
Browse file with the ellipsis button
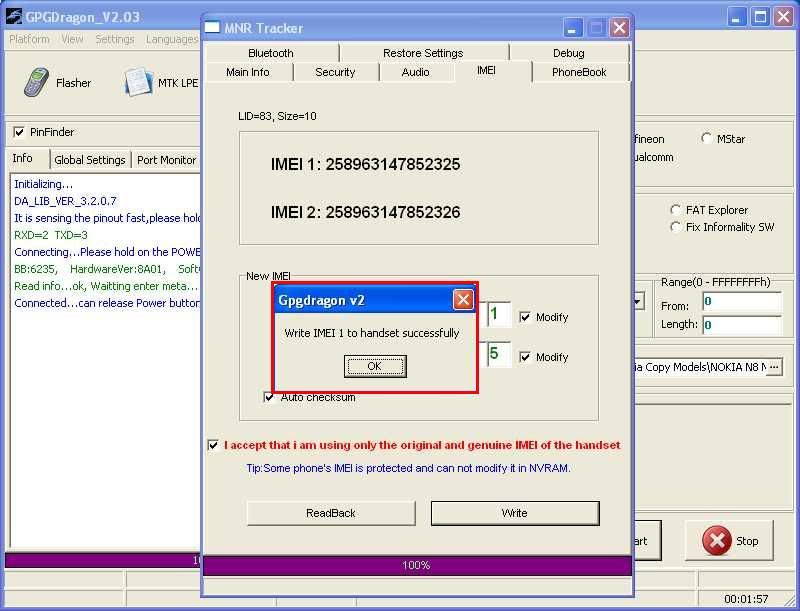click(x=774, y=367)
